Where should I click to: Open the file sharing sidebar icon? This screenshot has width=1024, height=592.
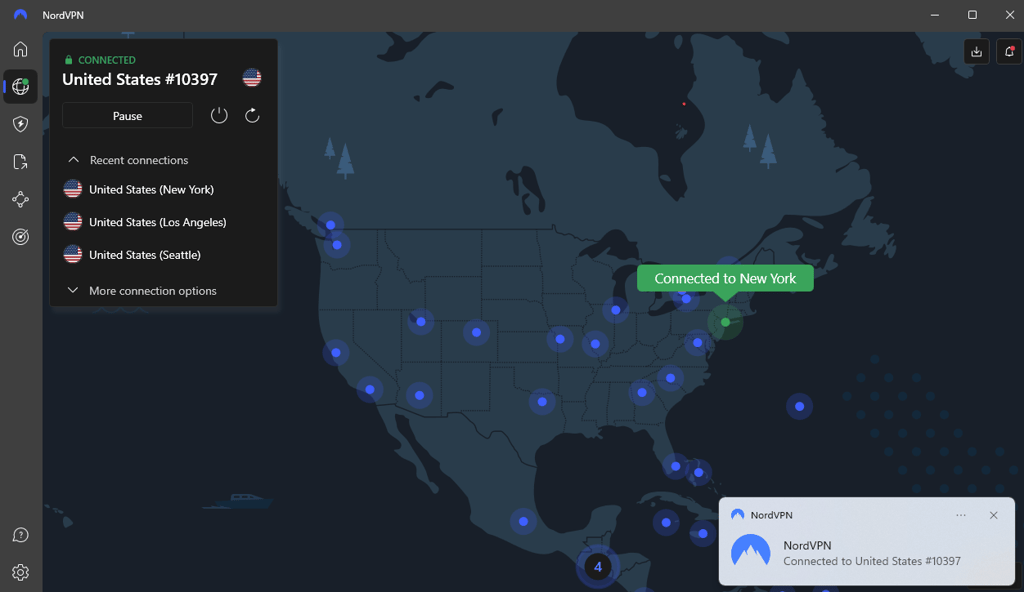[x=20, y=161]
